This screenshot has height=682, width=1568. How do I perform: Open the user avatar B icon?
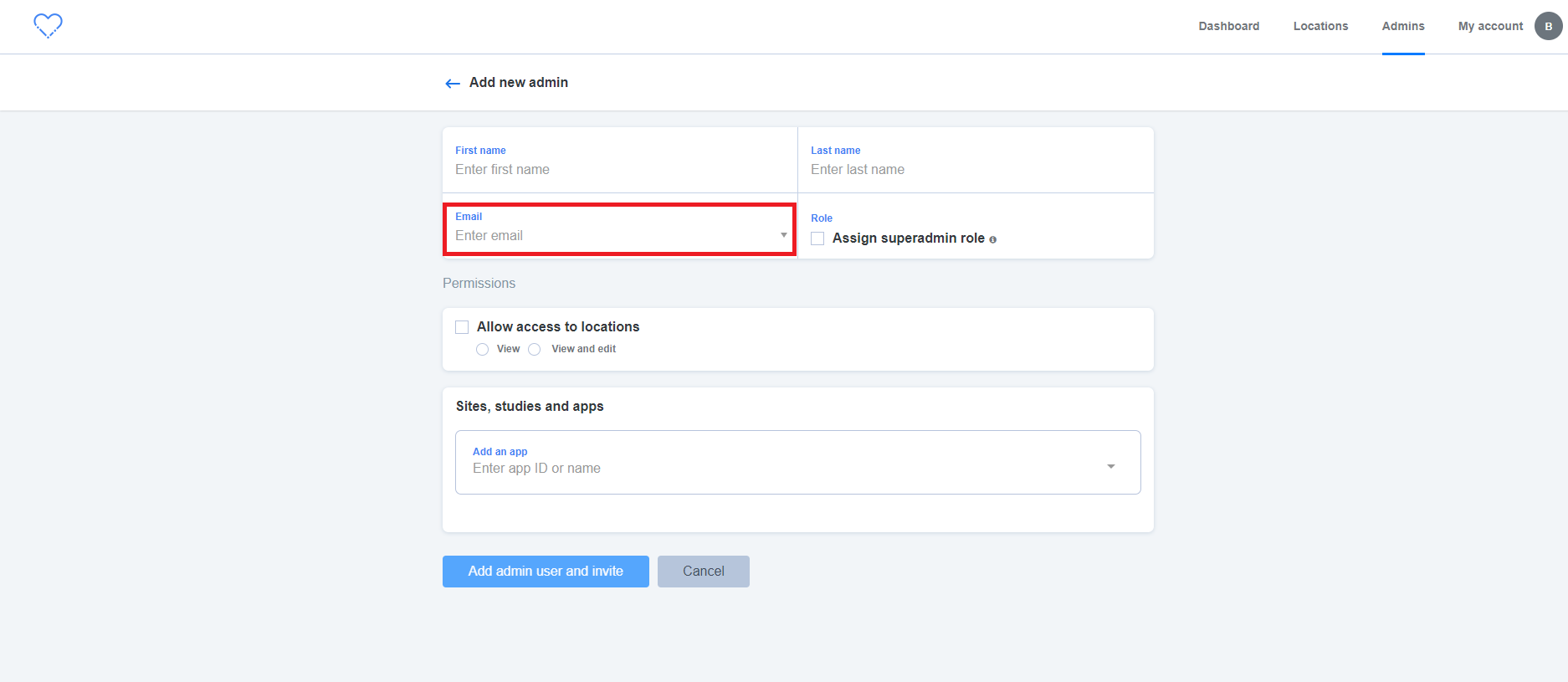[x=1548, y=26]
